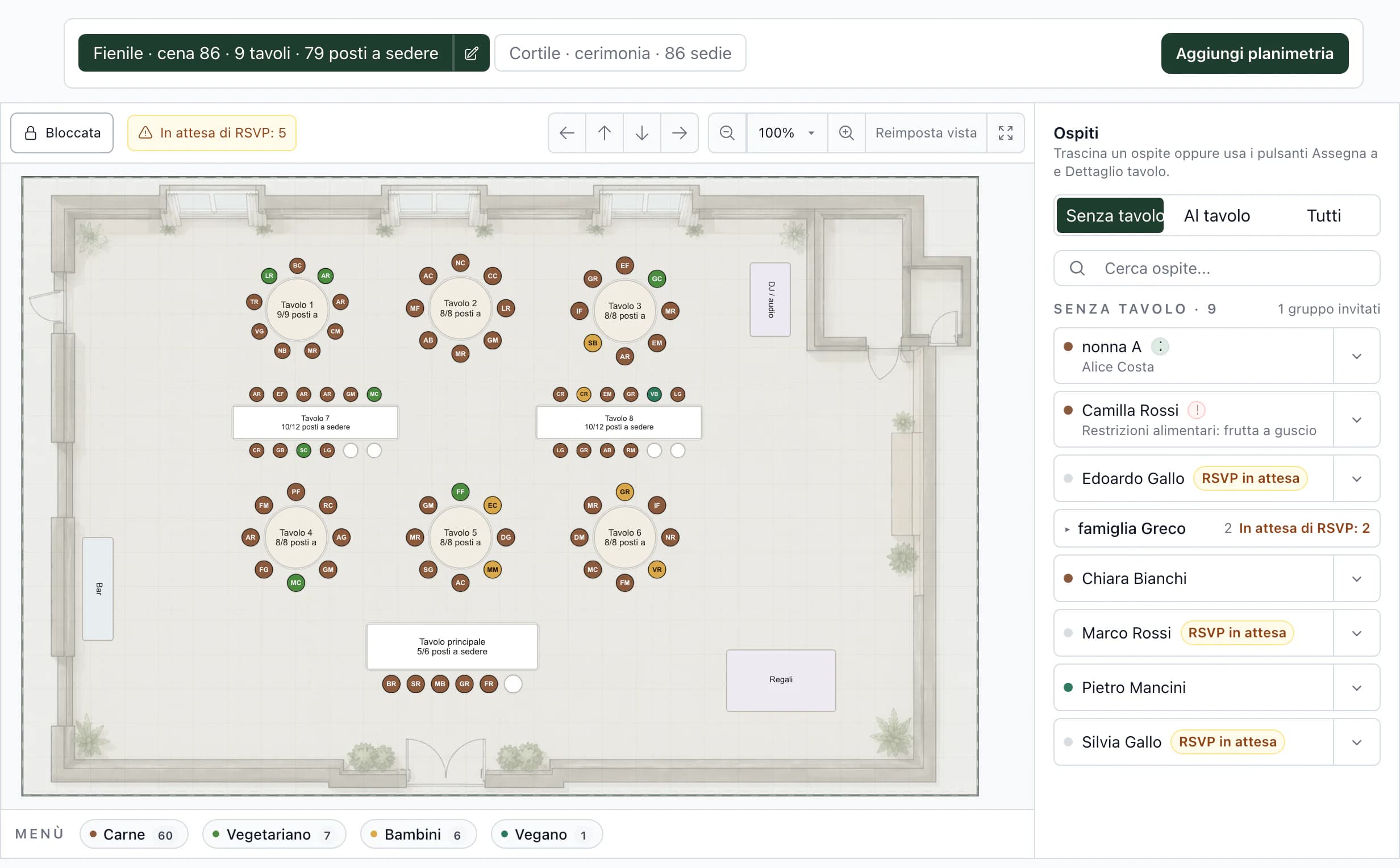Image resolution: width=1400 pixels, height=868 pixels.
Task: Click the search magnifier icon in guest field
Action: [1077, 268]
